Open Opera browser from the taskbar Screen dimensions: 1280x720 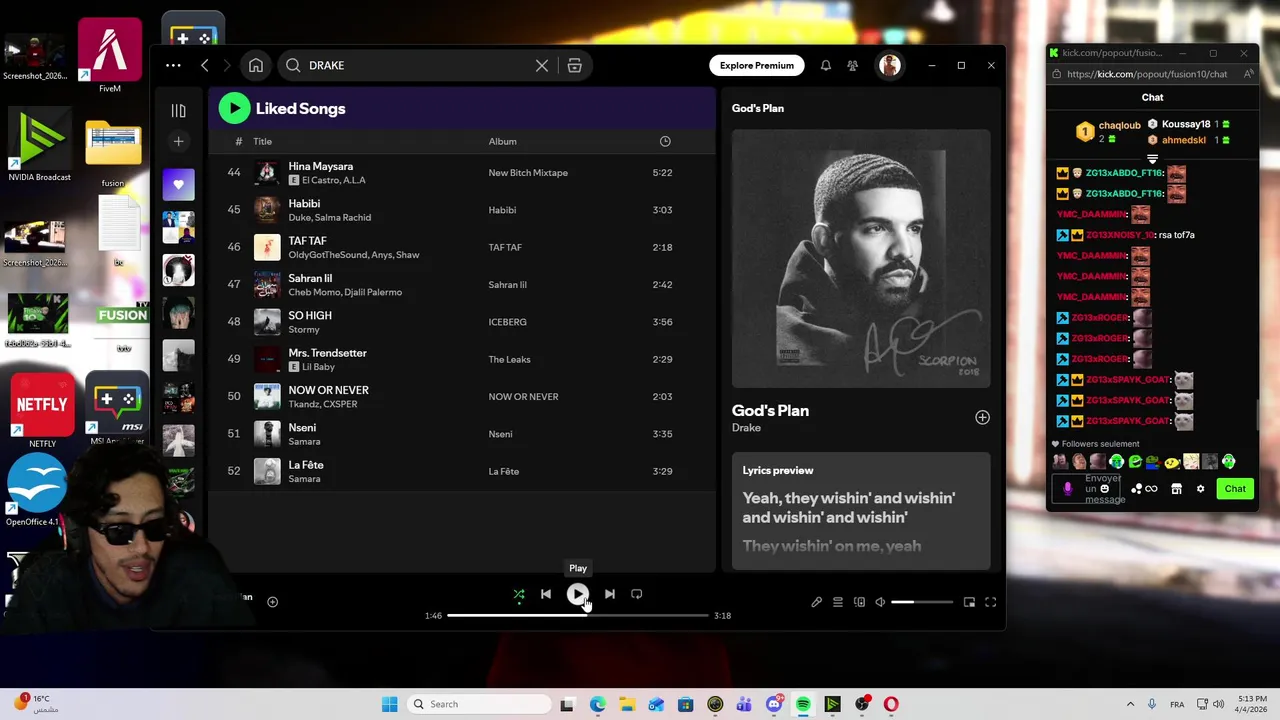891,704
